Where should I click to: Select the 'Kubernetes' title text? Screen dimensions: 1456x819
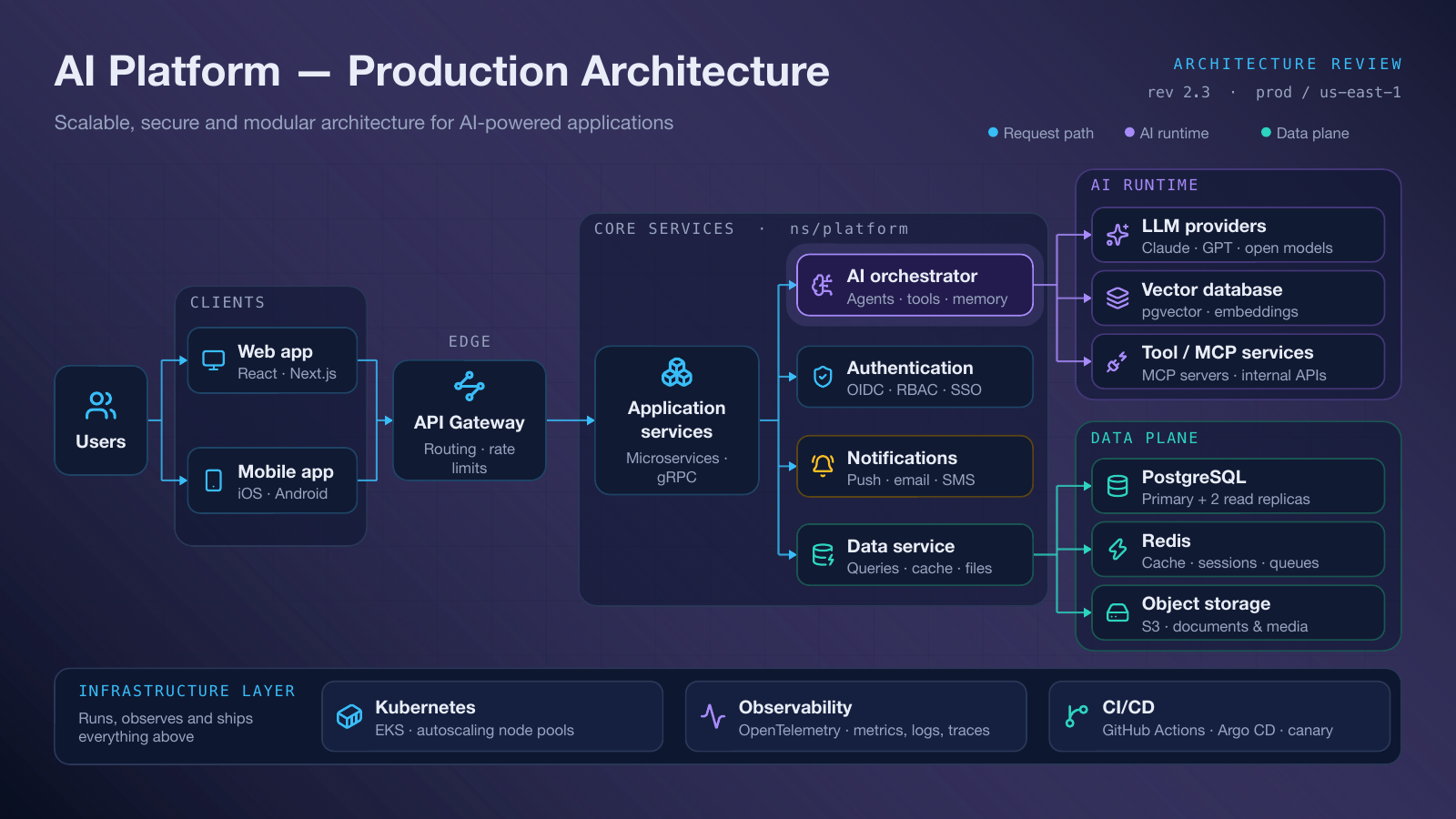(x=425, y=707)
